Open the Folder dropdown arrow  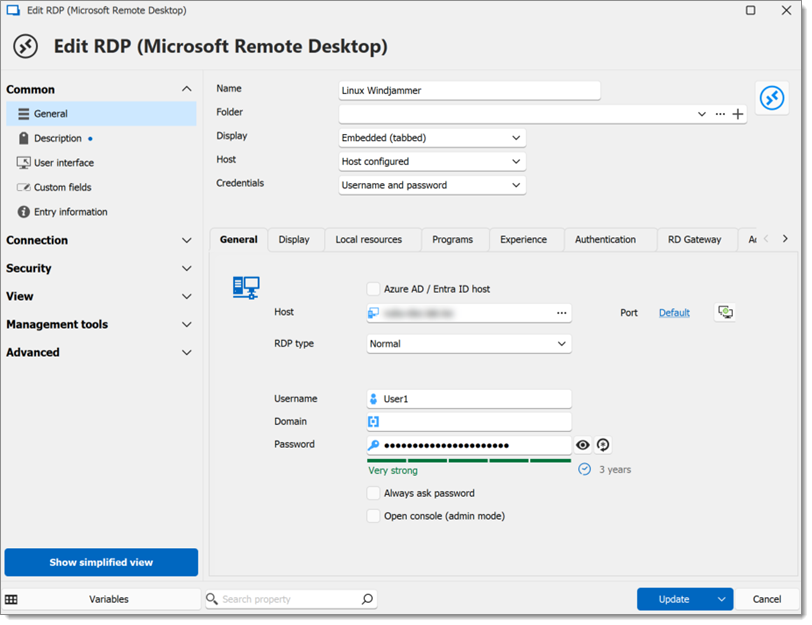(x=702, y=114)
